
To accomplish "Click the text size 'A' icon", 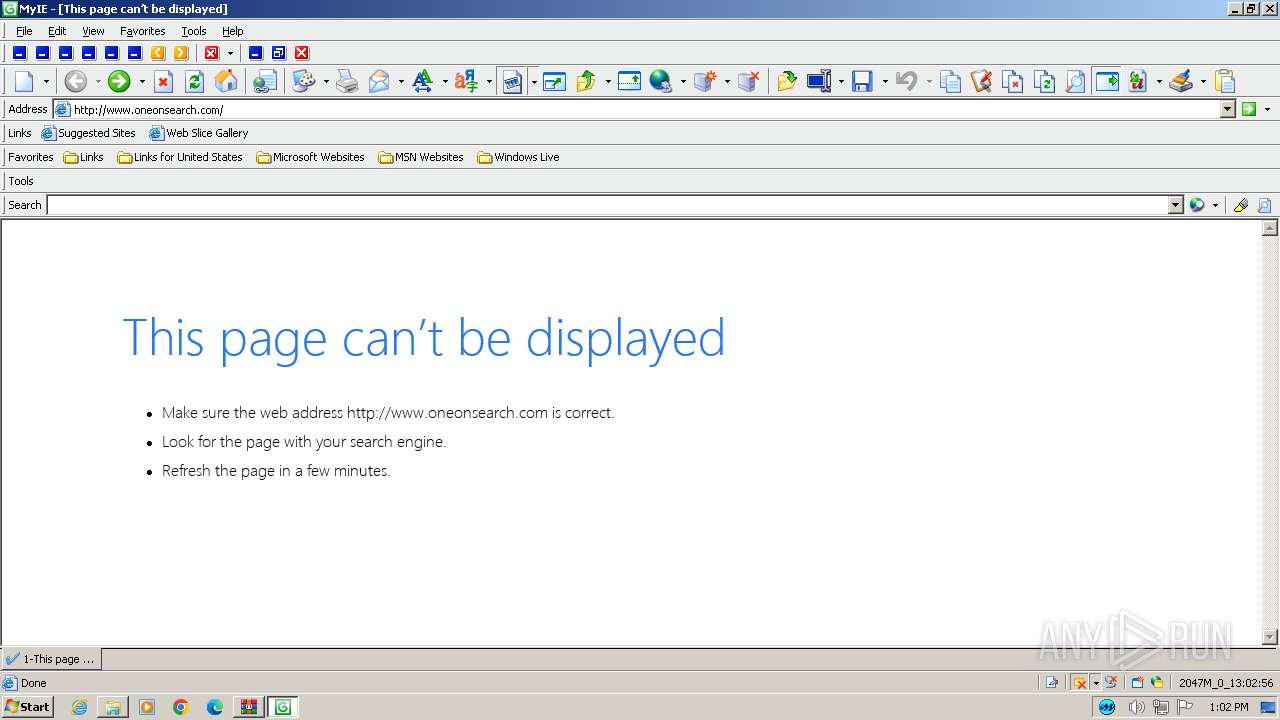I will click(x=423, y=81).
